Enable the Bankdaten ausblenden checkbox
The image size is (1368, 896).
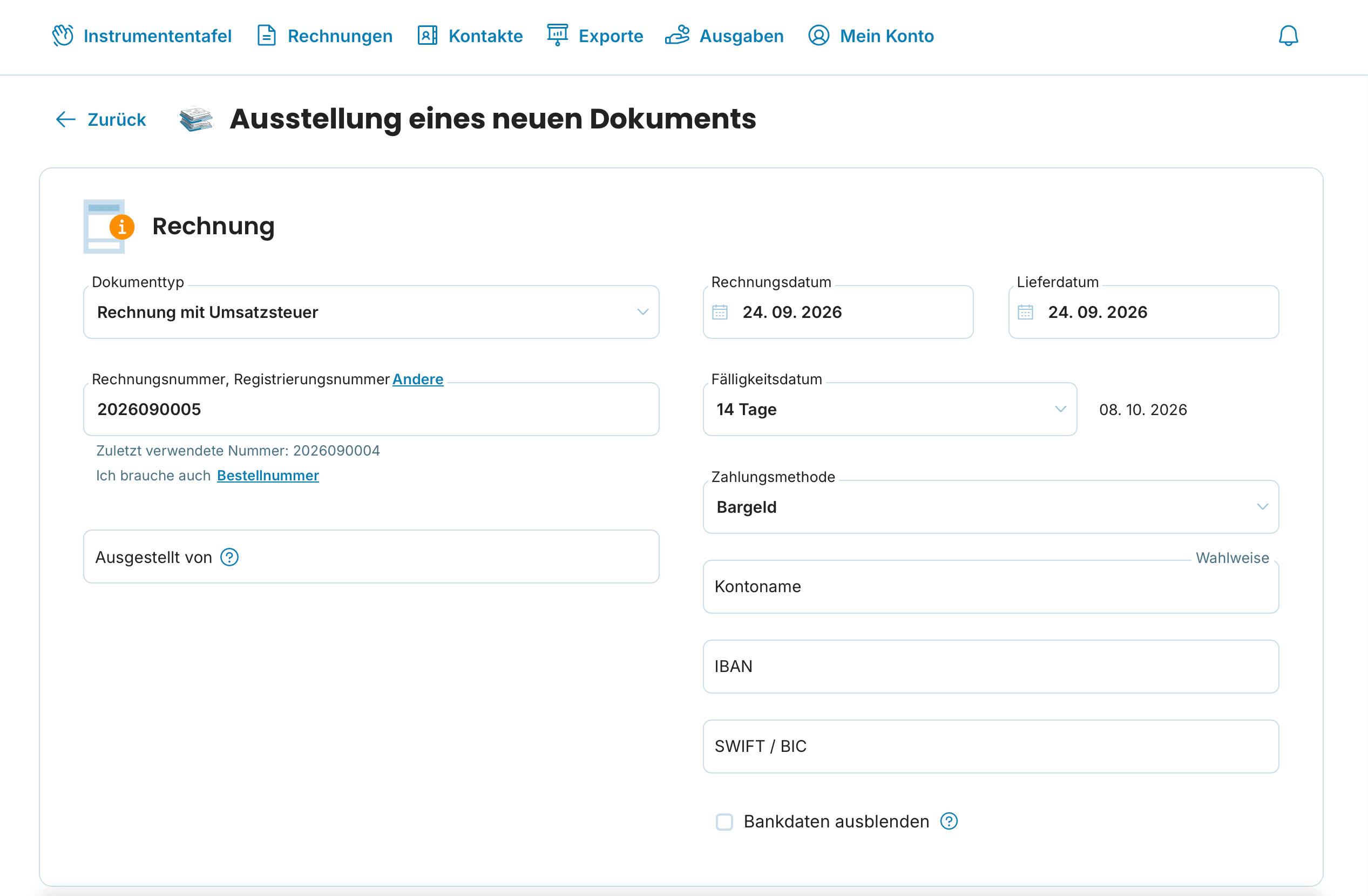(x=724, y=822)
